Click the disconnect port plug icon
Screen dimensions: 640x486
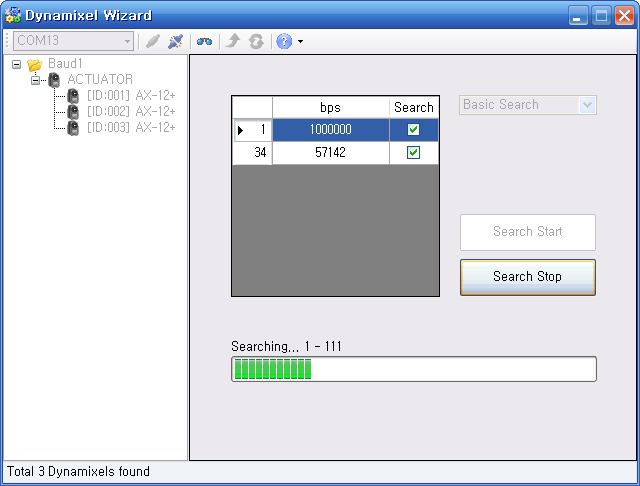pyautogui.click(x=176, y=41)
